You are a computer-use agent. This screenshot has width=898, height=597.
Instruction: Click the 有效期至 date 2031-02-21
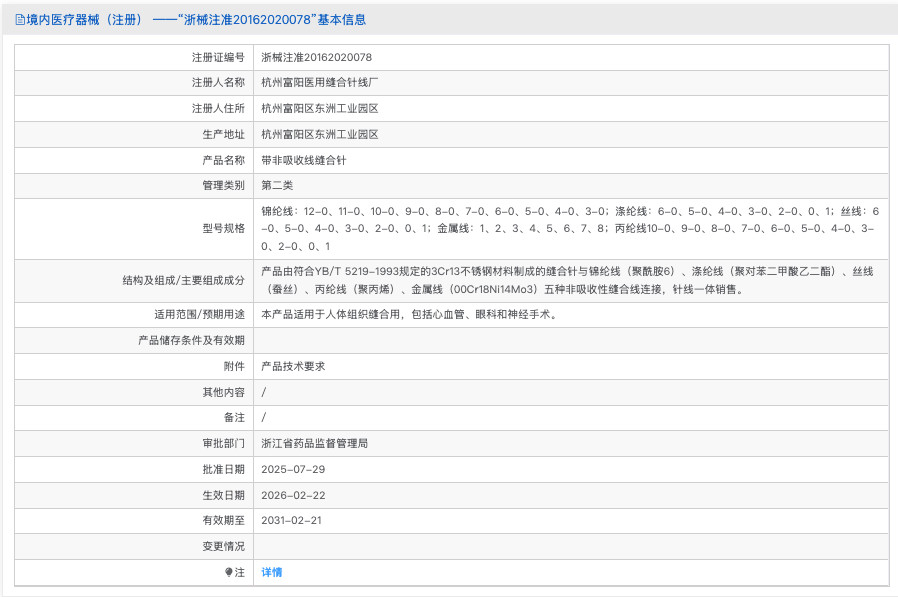(x=290, y=520)
